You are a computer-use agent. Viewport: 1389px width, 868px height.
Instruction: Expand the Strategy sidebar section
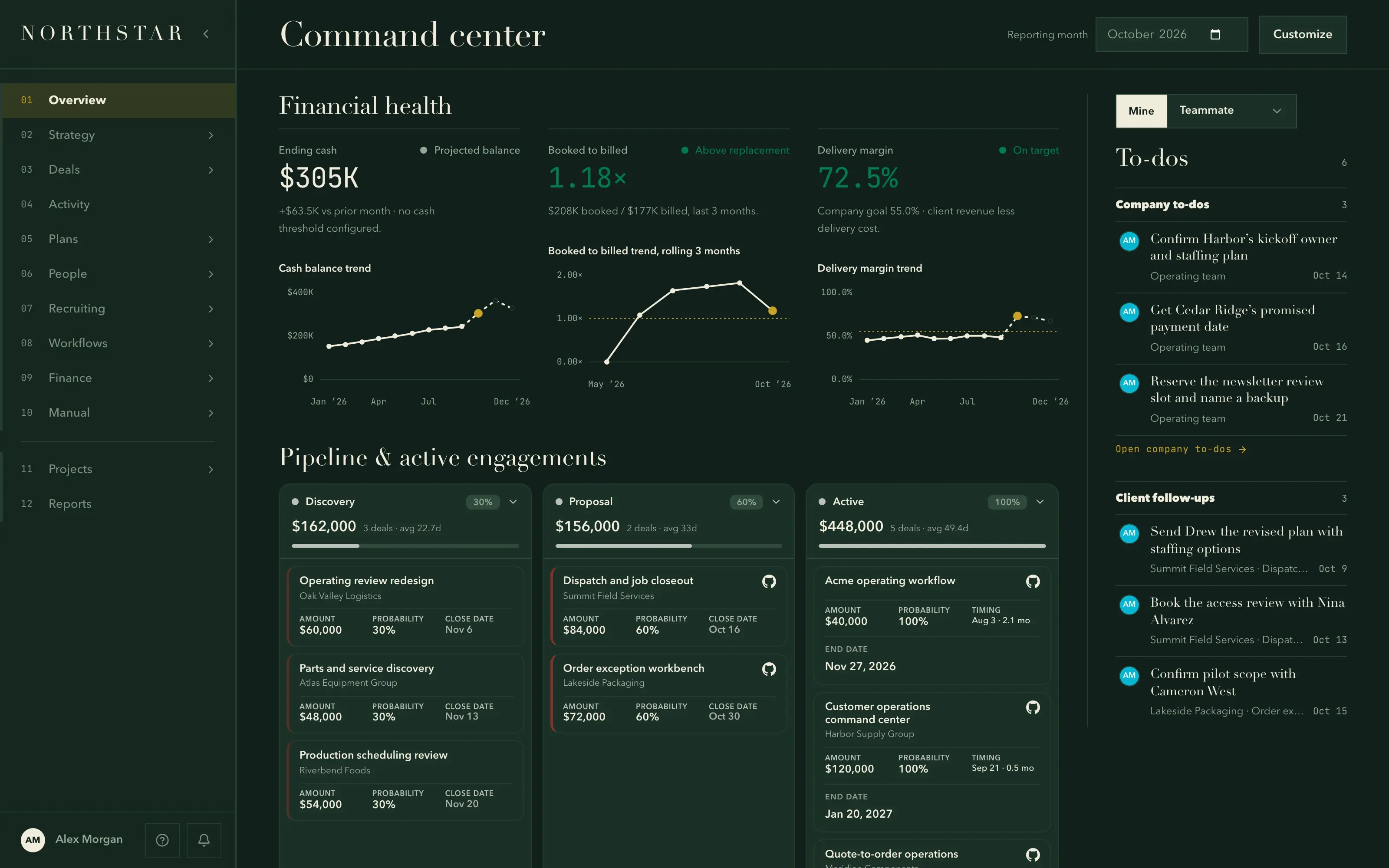[x=211, y=135]
